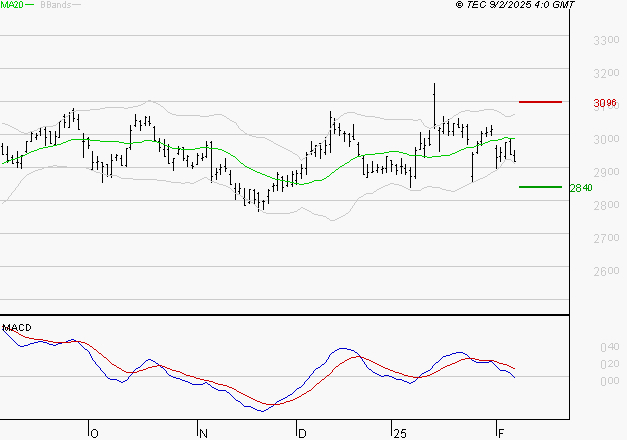Click the green 2840 support value
Viewport: 627px width, 440px height.
[581, 188]
